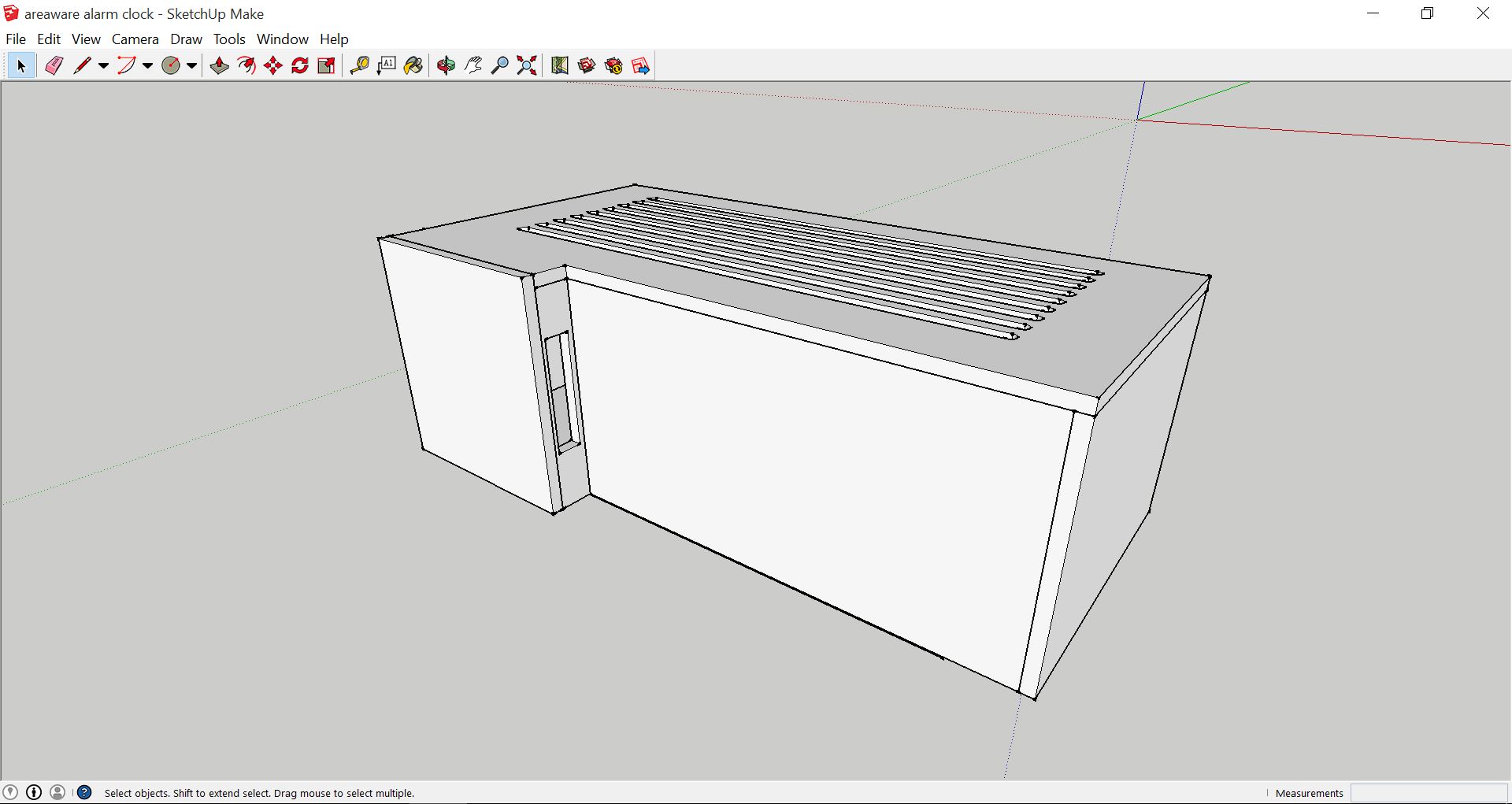The image size is (1512, 804).
Task: Activate the Push/Pull tool
Action: click(x=220, y=66)
